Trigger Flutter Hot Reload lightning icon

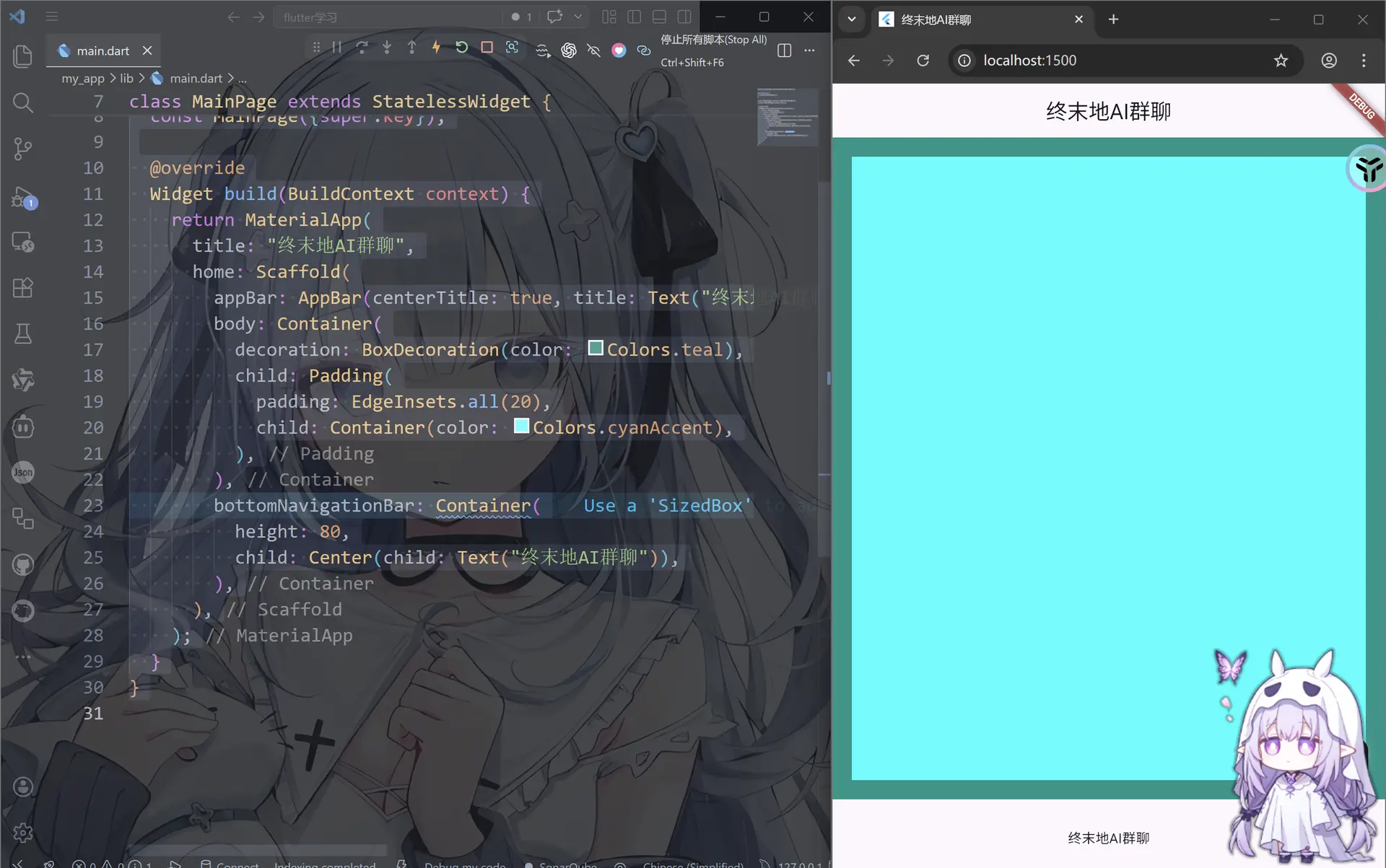coord(436,48)
